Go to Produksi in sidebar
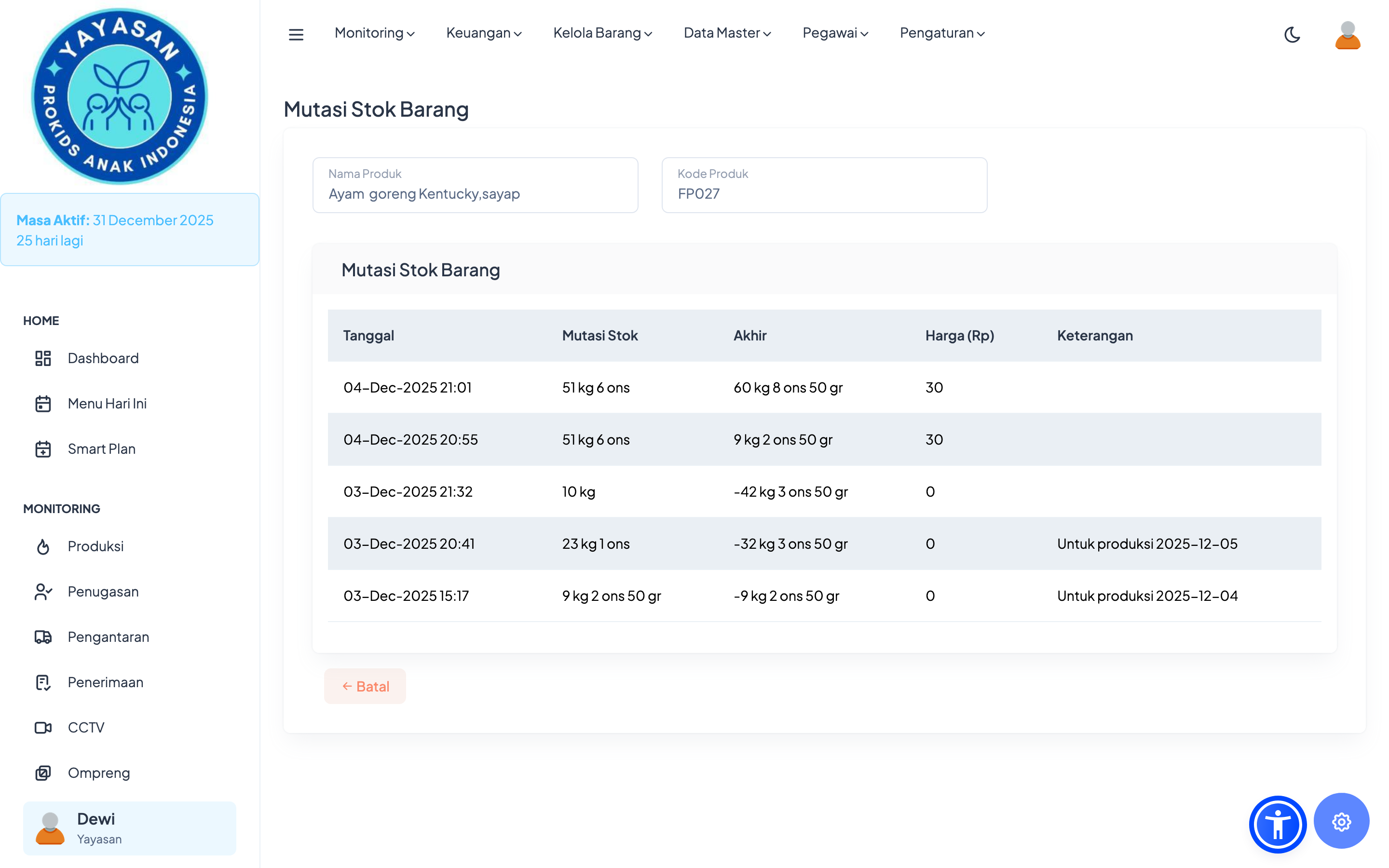Image resolution: width=1389 pixels, height=868 pixels. (95, 546)
